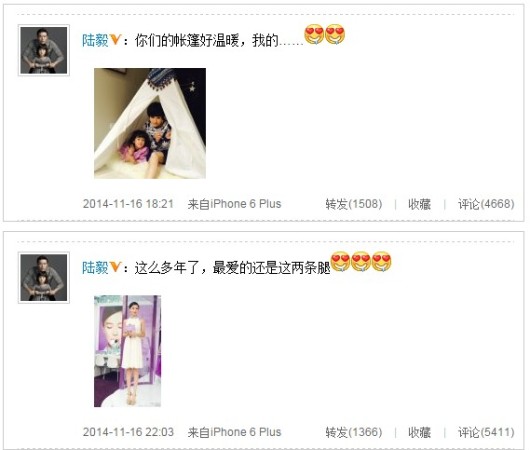530x450 pixels.
Task: Click last heart-eyes emoji in second post
Action: pos(381,262)
